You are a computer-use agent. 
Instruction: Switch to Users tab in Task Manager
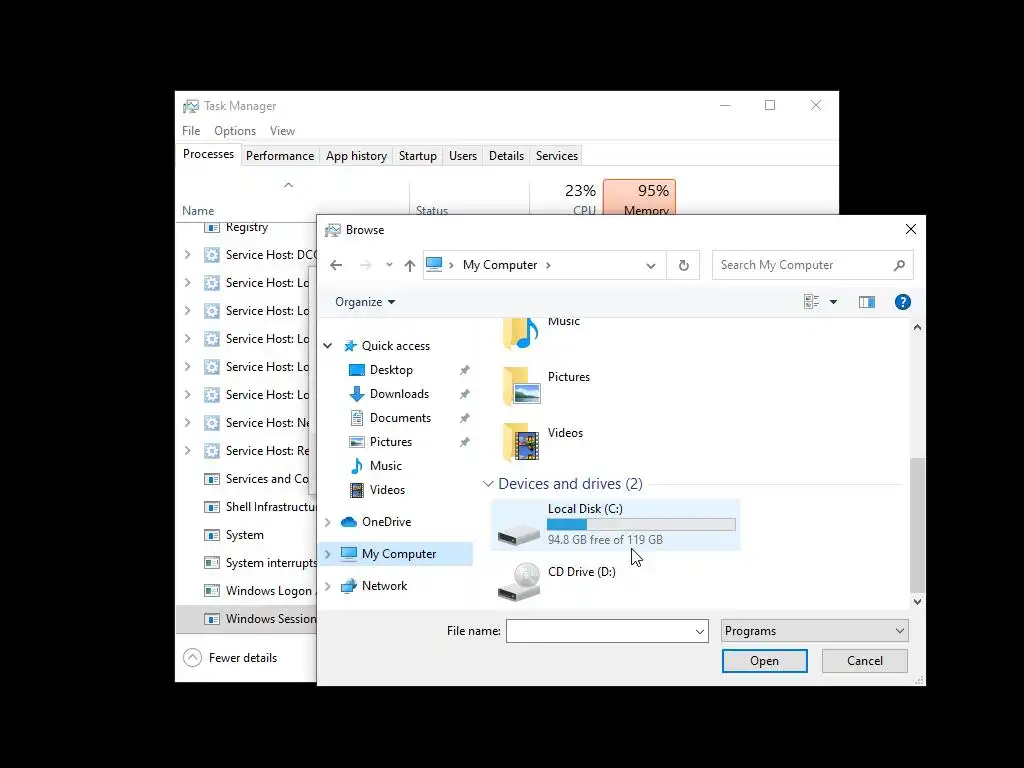462,155
